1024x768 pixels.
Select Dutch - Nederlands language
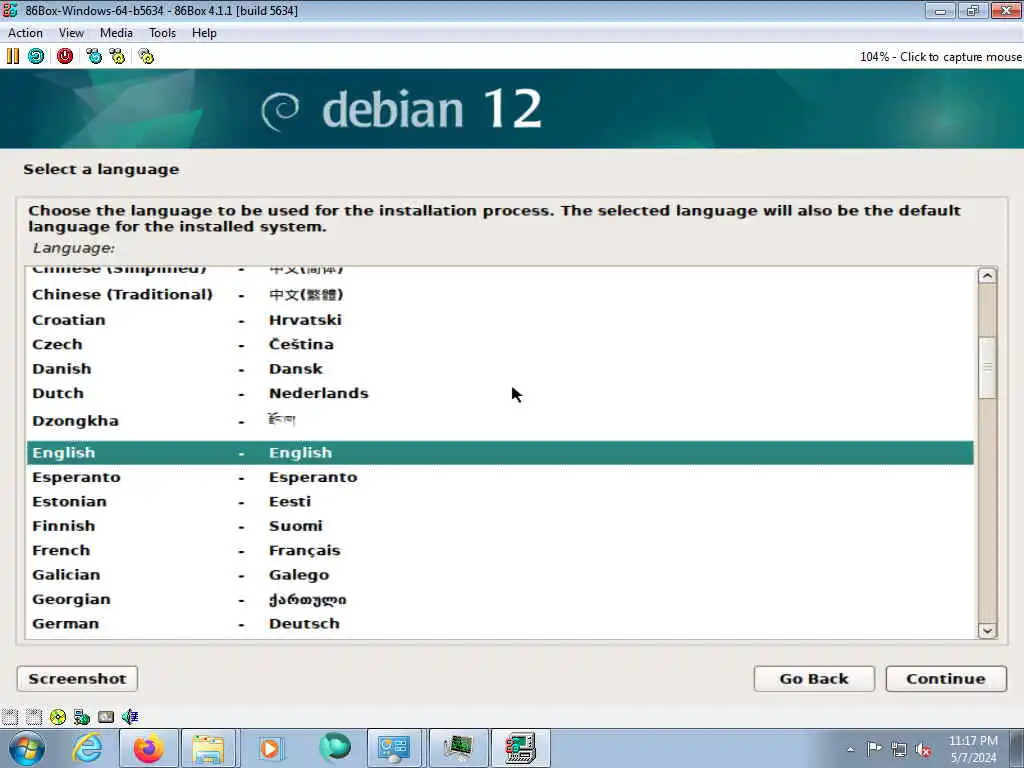(500, 393)
